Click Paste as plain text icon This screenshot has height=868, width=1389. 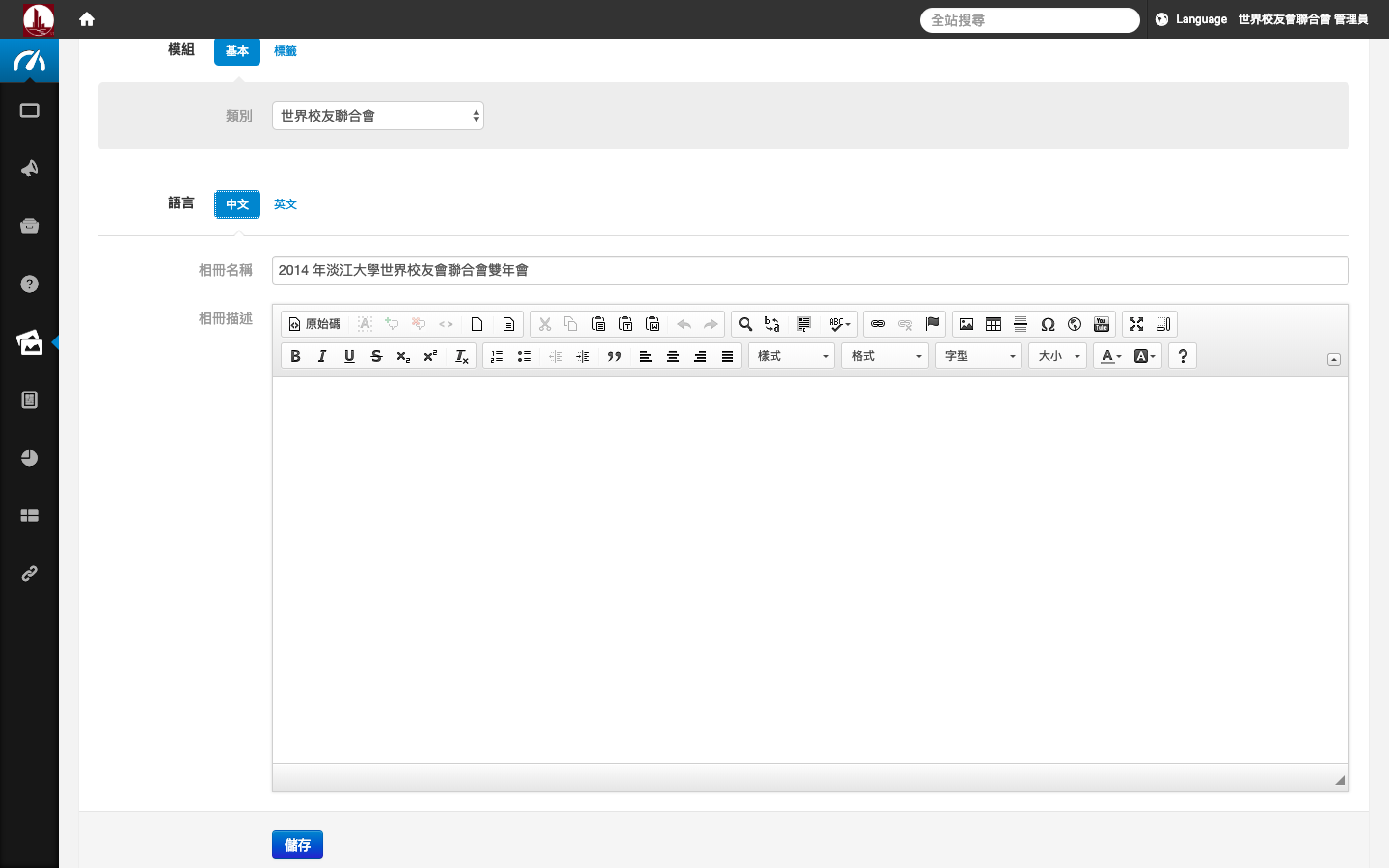(x=625, y=324)
